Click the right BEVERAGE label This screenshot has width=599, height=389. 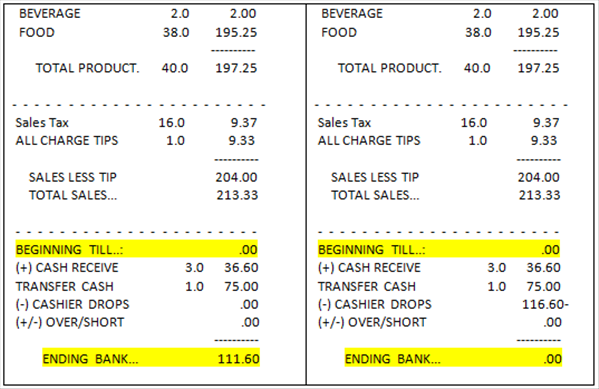point(352,13)
